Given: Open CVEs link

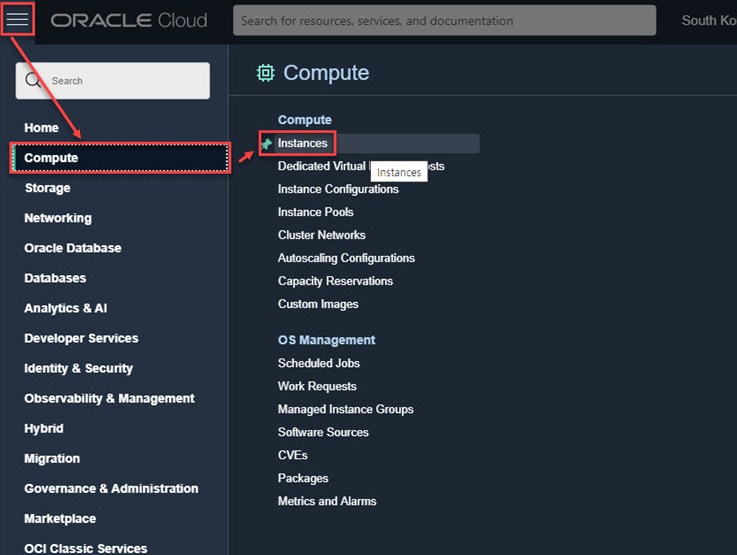Looking at the screenshot, I should click(x=293, y=456).
